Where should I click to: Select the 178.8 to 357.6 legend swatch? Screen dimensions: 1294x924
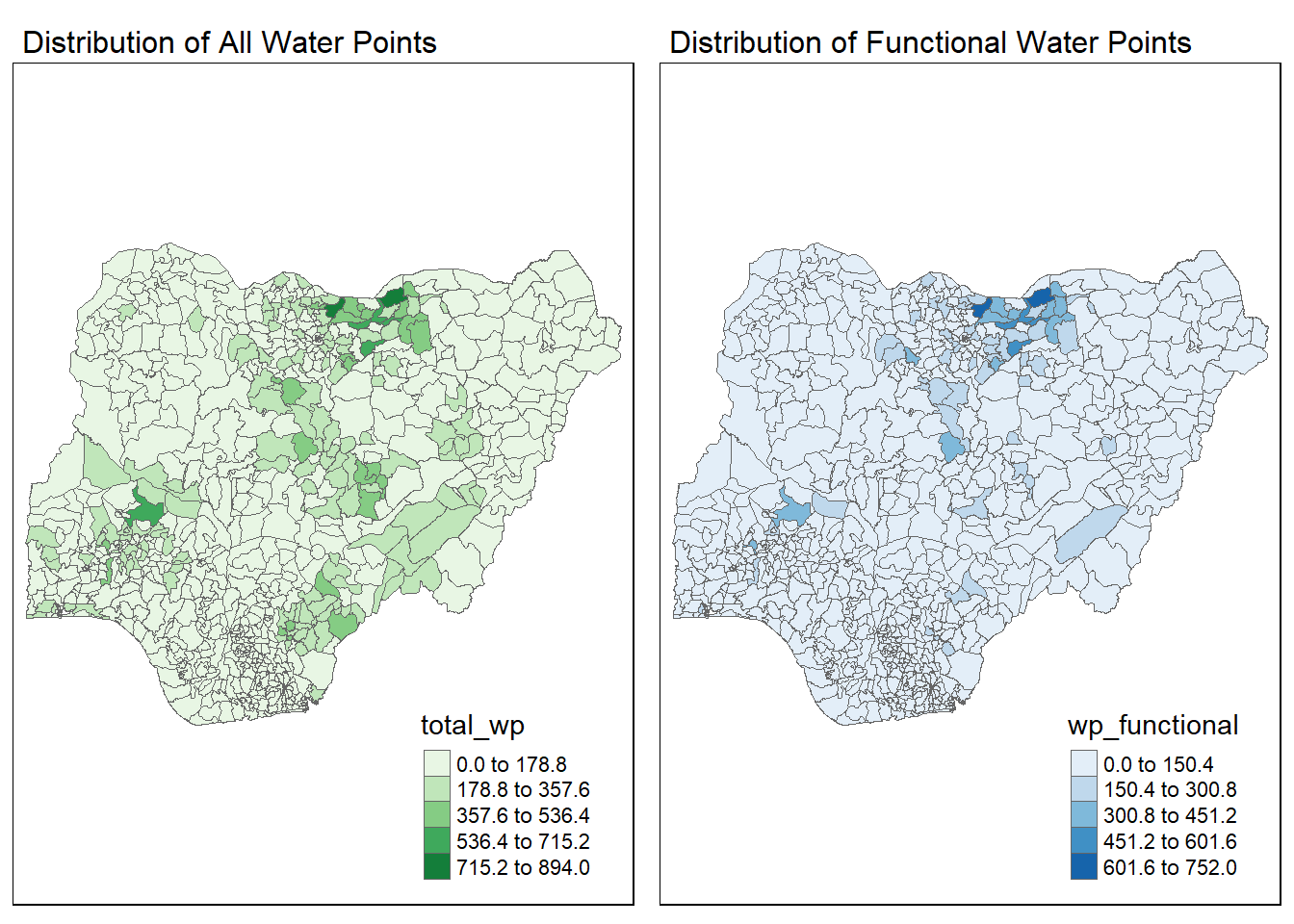pos(436,790)
